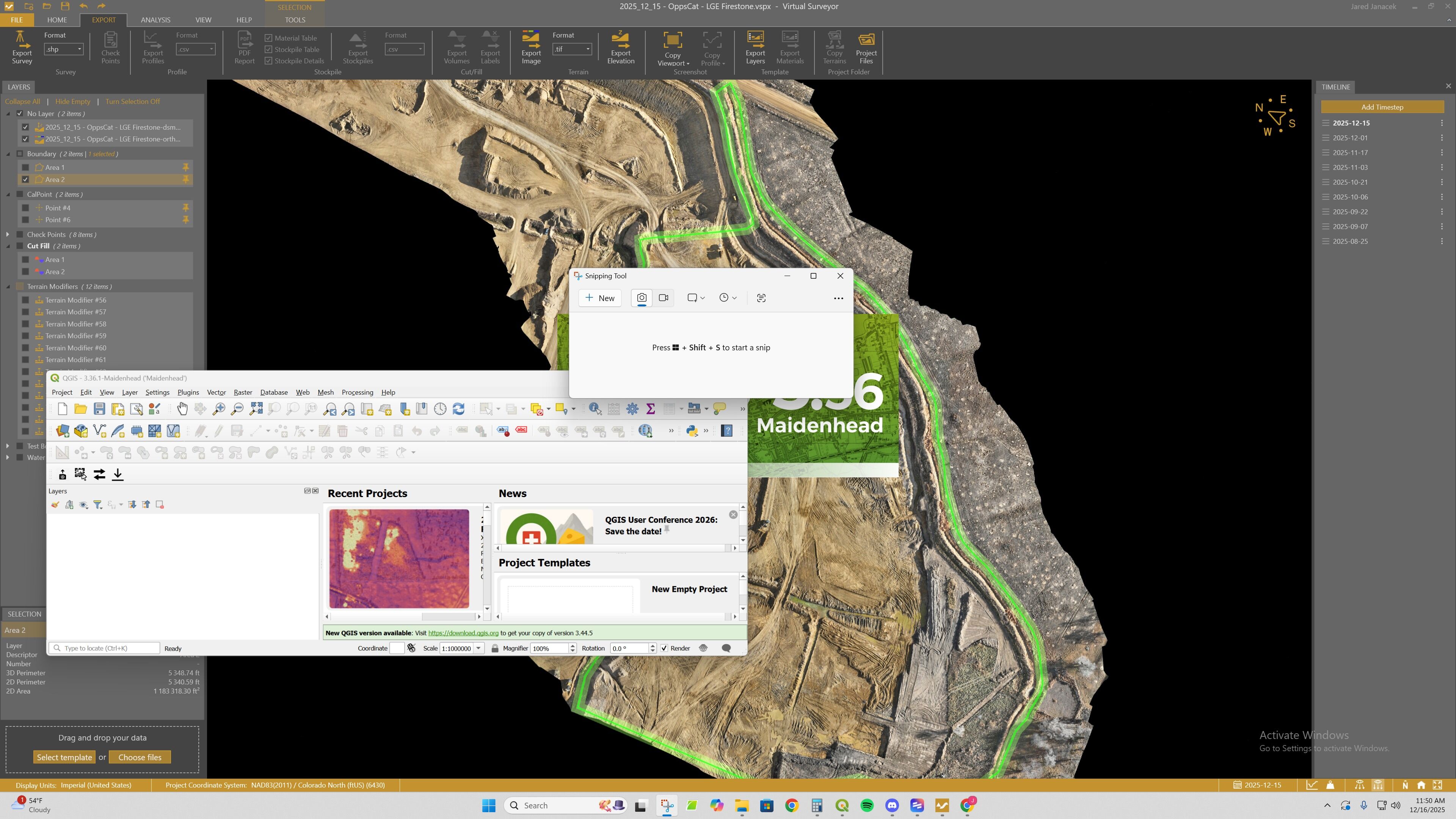Check the Point #4 checkbox
Screen dimensions: 1456x819
click(x=25, y=208)
